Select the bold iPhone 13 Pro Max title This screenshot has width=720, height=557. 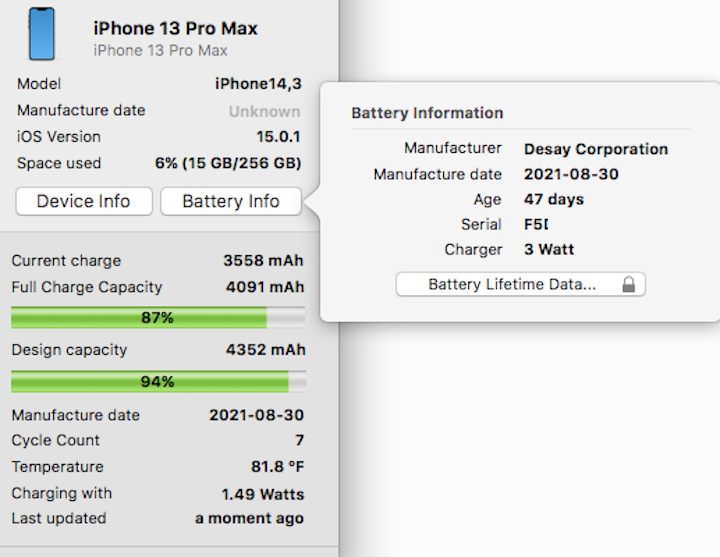175,28
